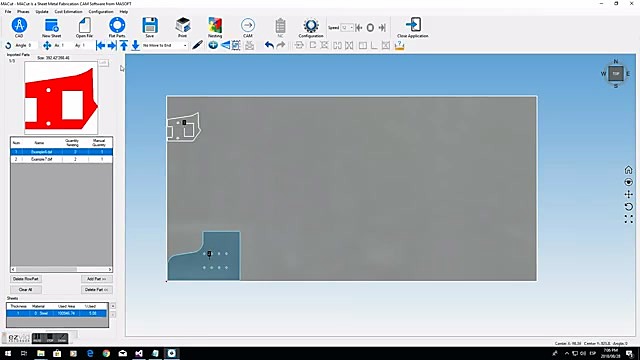Click the Ax value field
Viewport: 640px width, 360px height.
click(66, 45)
